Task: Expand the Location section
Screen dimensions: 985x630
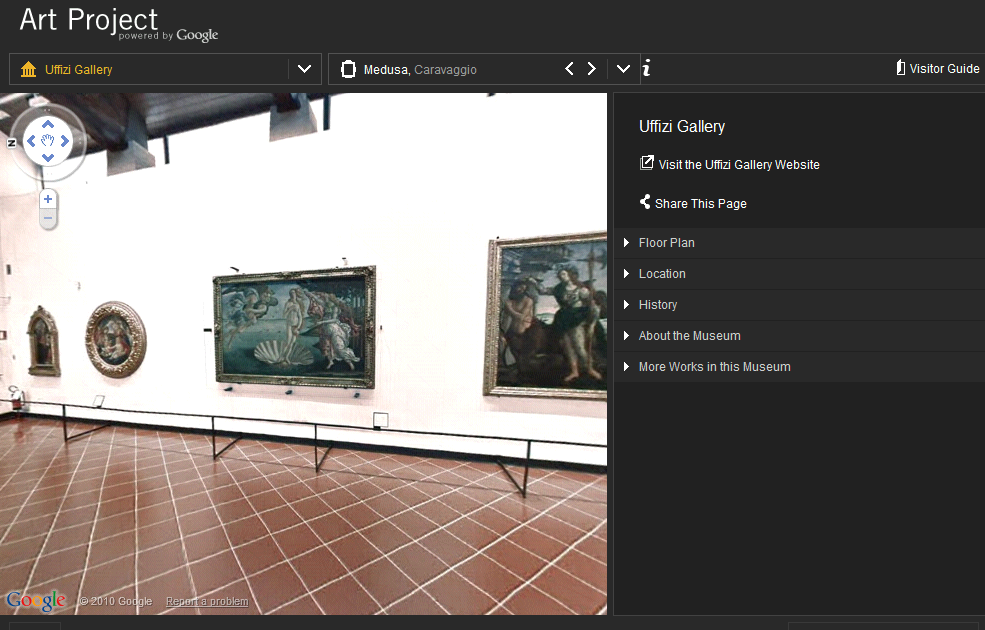Action: tap(799, 274)
